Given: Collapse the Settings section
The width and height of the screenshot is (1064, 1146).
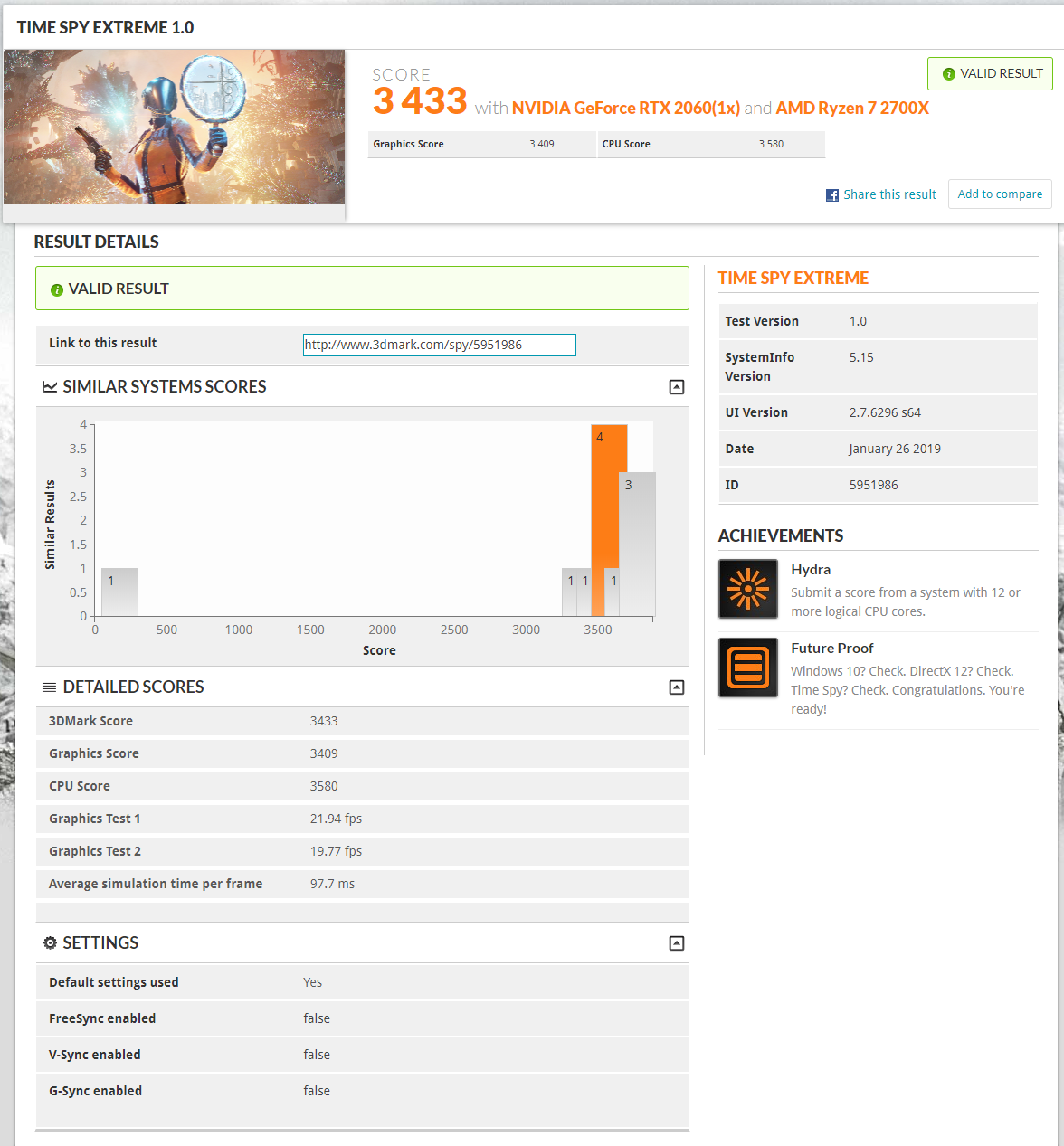Looking at the screenshot, I should pos(676,943).
